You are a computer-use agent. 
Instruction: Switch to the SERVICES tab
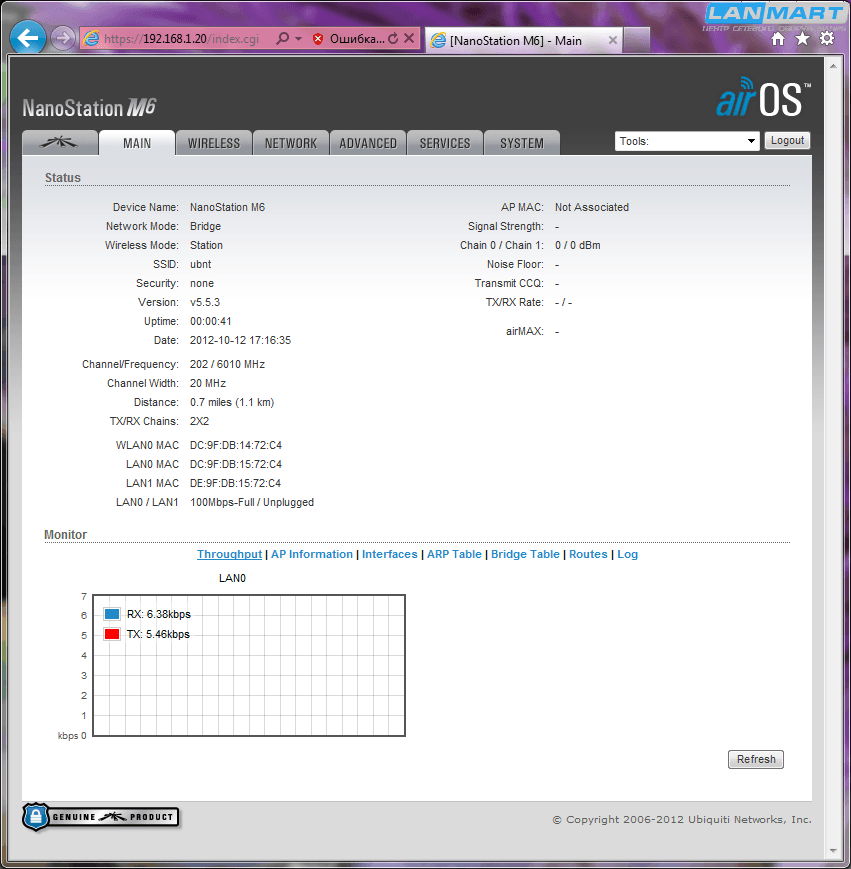pyautogui.click(x=445, y=143)
